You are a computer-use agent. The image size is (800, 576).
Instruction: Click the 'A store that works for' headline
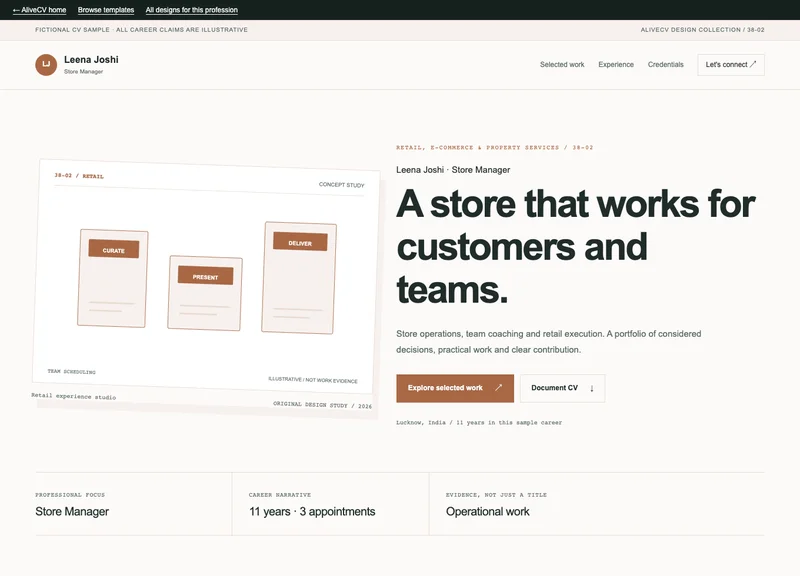point(576,204)
